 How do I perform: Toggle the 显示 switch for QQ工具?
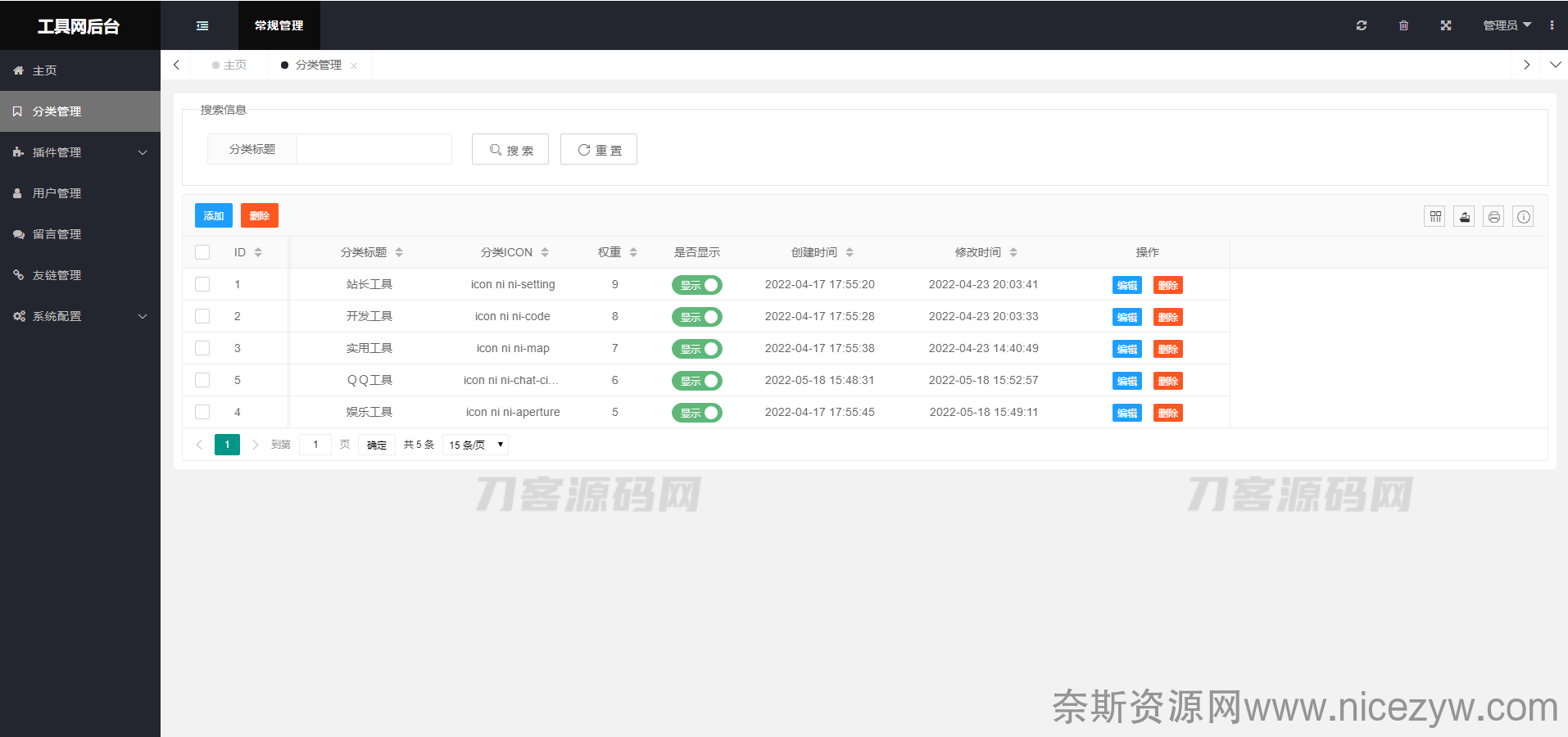[696, 381]
